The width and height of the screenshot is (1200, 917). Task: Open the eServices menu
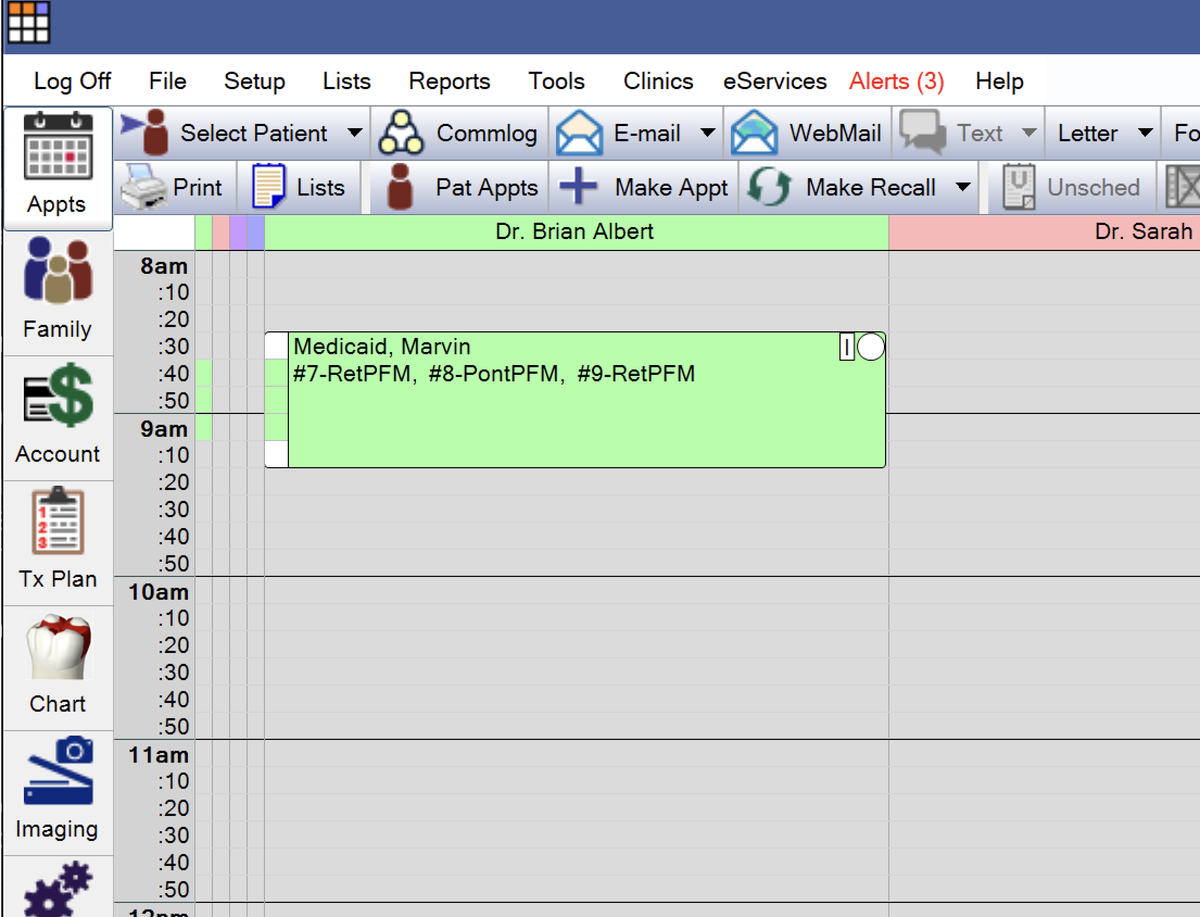(x=775, y=81)
